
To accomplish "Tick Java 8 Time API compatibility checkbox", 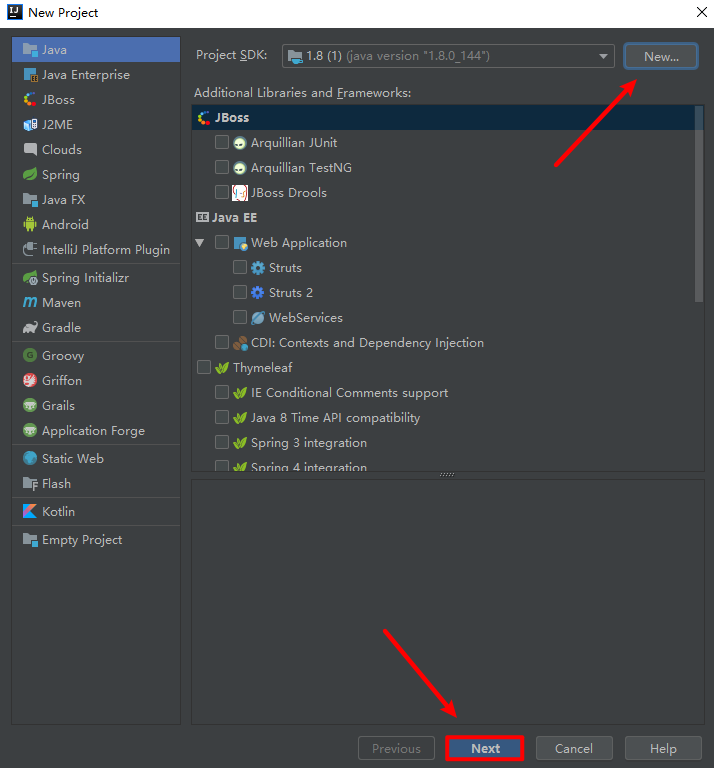I will pos(222,417).
